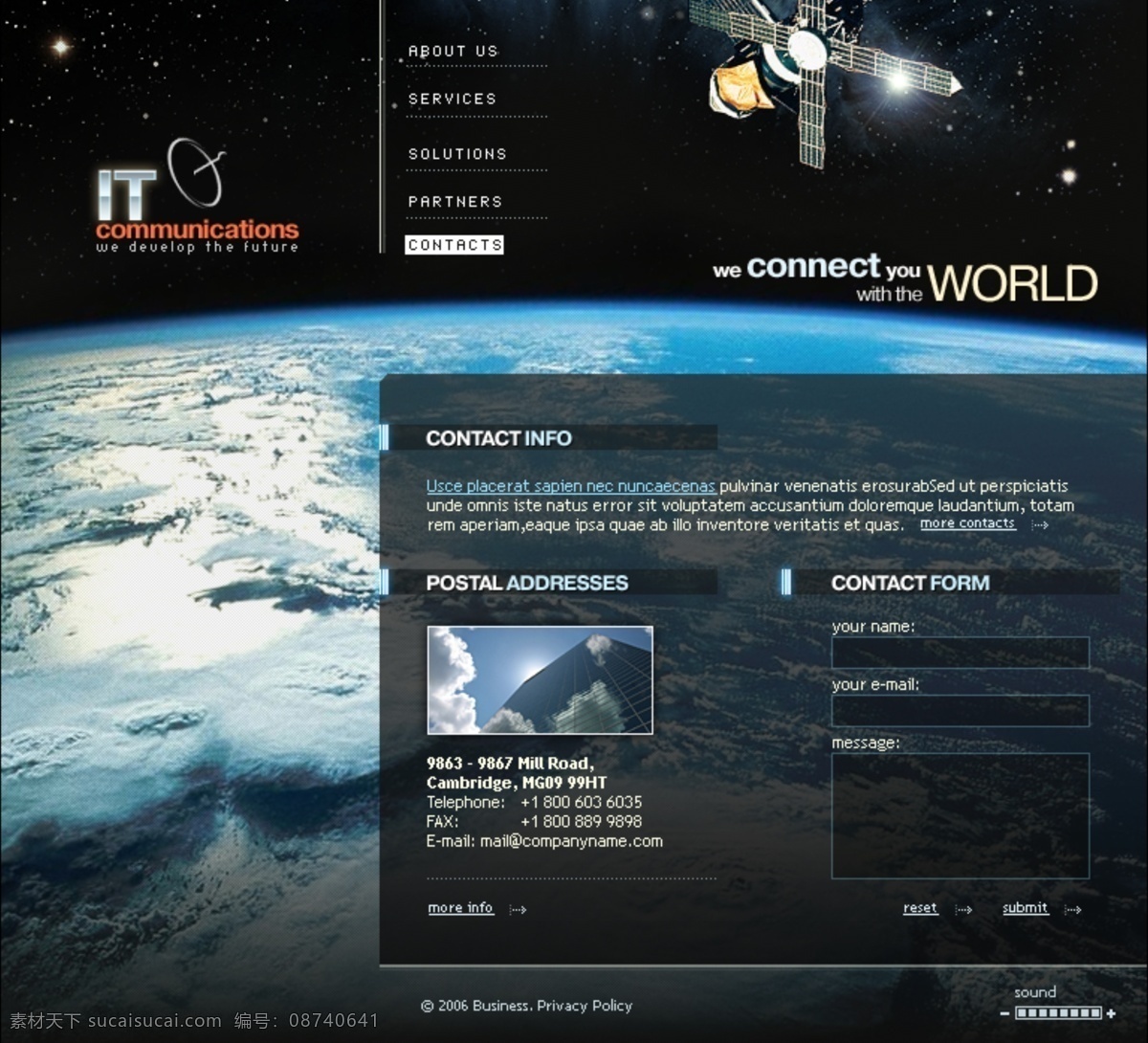This screenshot has width=1148, height=1043.
Task: Reset the contact form
Action: 920,908
